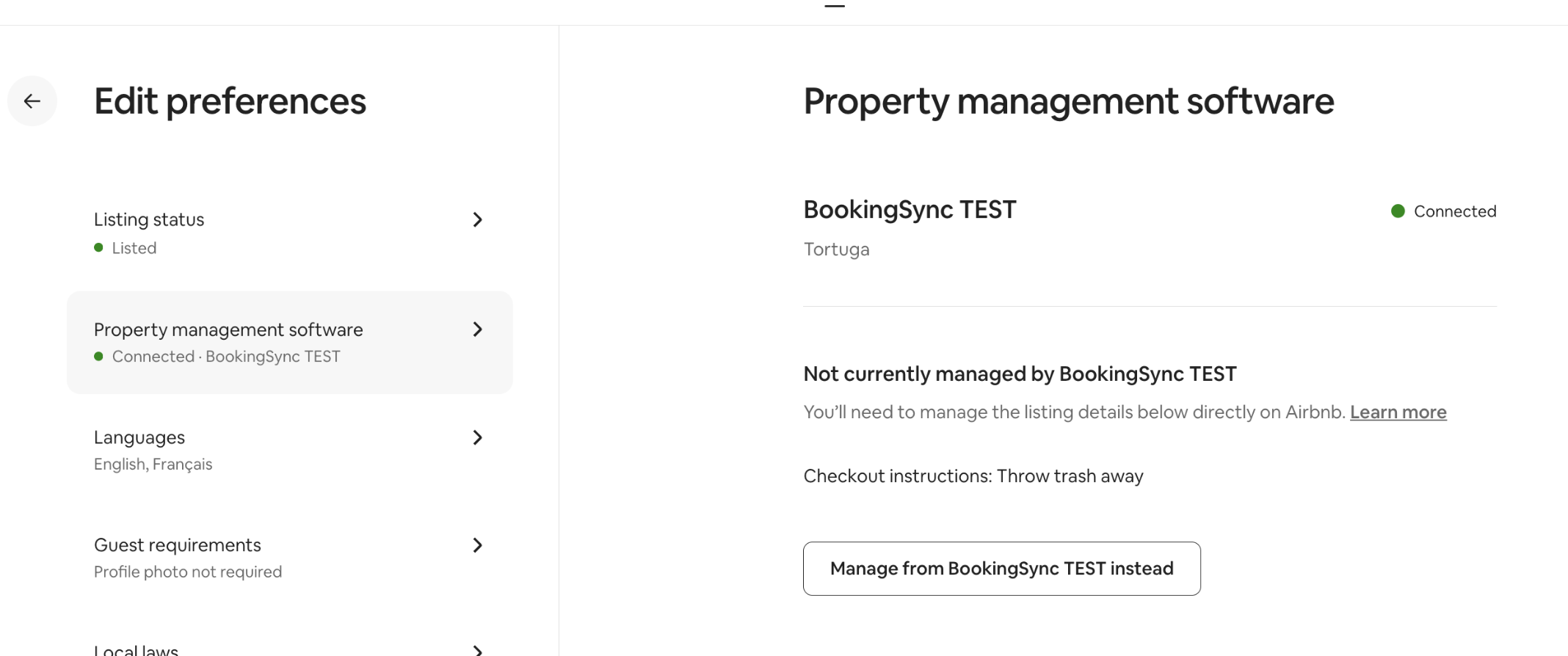Viewport: 1568px width, 656px height.
Task: Open Local laws preference
Action: pos(290,649)
